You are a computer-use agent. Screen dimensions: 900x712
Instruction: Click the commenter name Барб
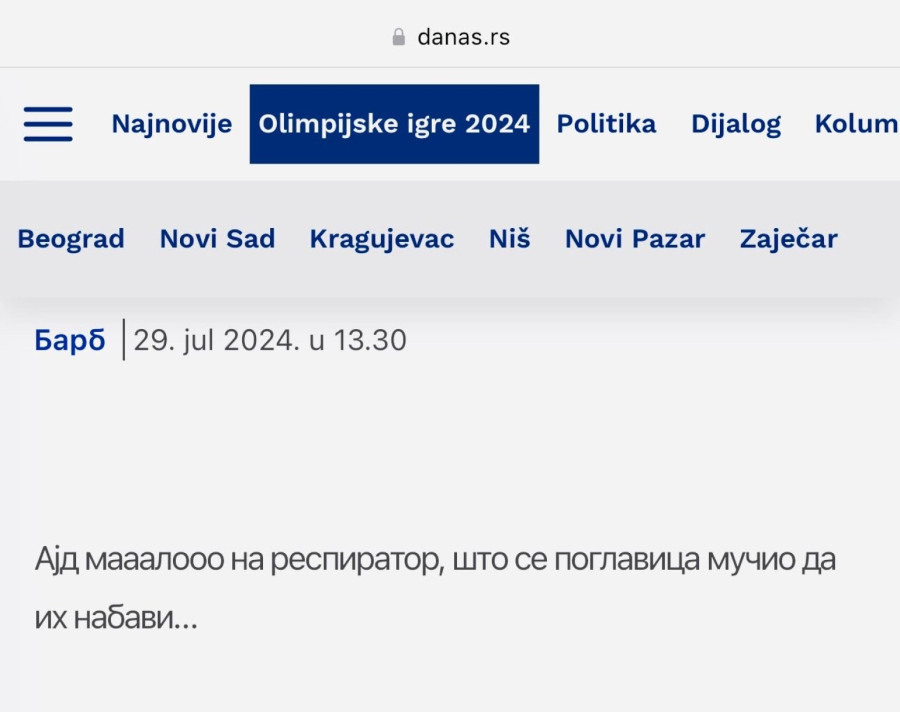68,340
